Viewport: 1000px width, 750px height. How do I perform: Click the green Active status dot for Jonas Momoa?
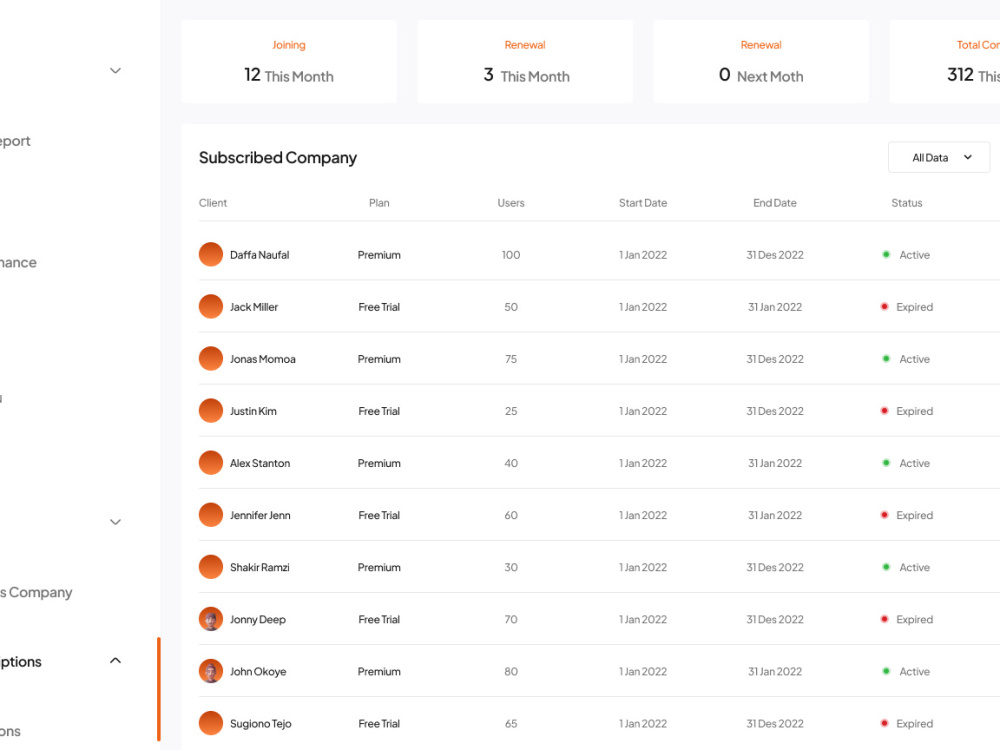(886, 359)
